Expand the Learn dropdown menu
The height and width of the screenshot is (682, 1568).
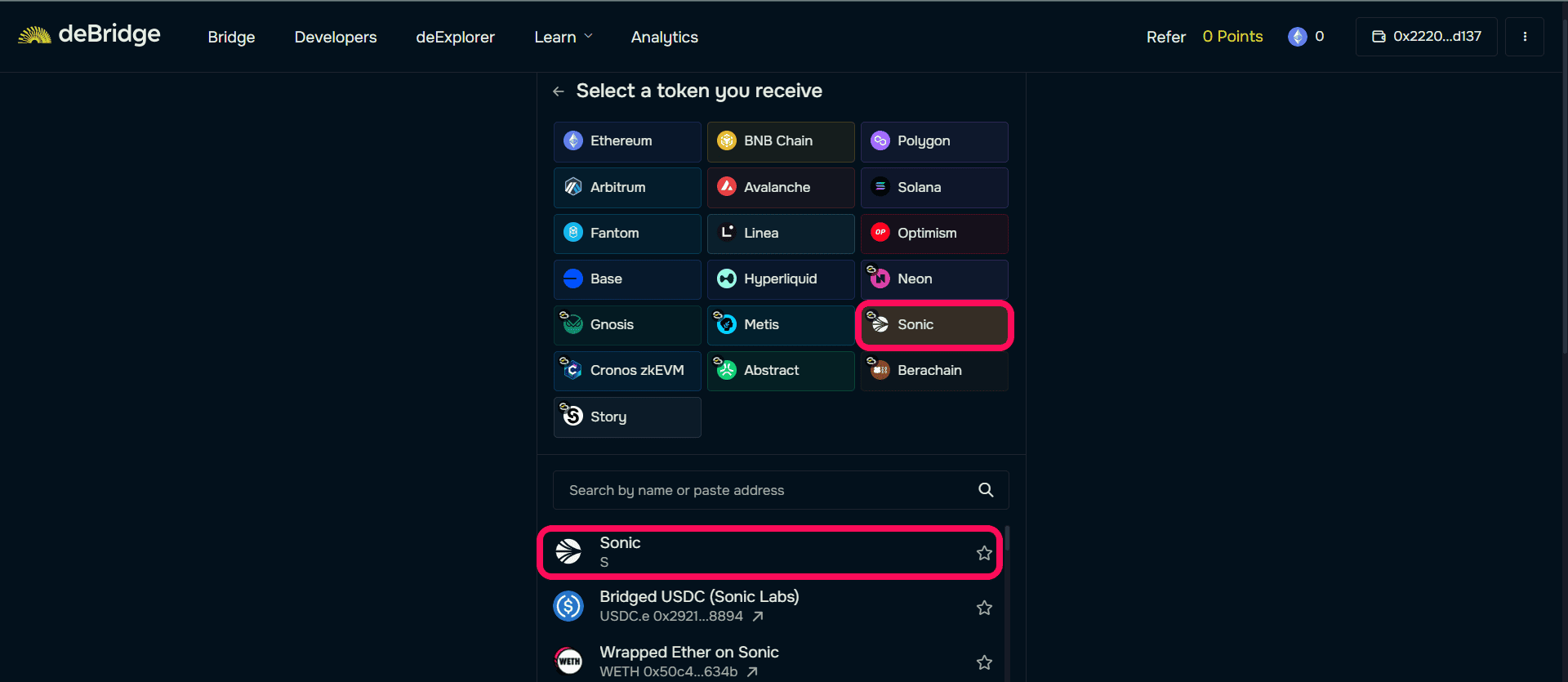coord(563,37)
